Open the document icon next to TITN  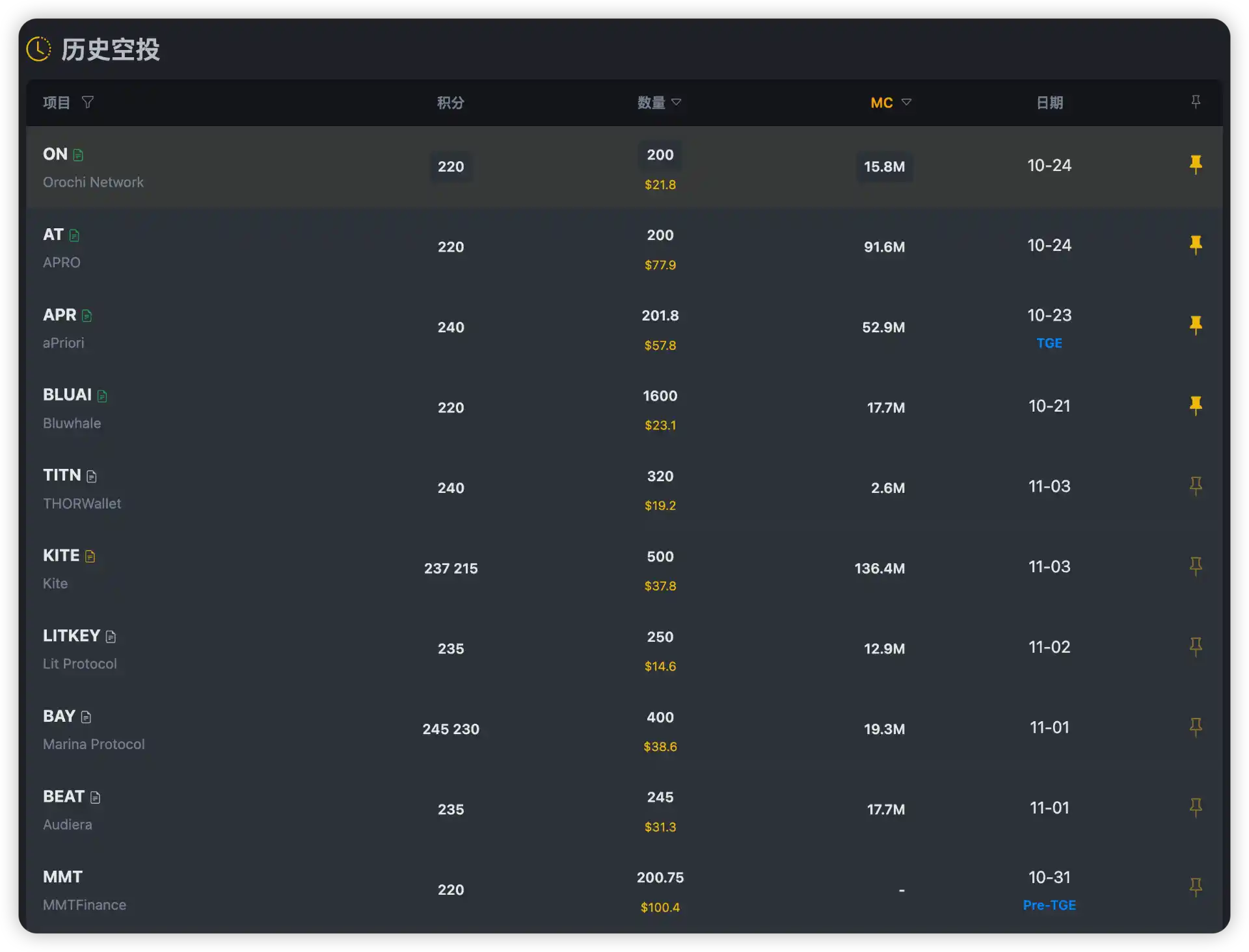click(x=92, y=476)
